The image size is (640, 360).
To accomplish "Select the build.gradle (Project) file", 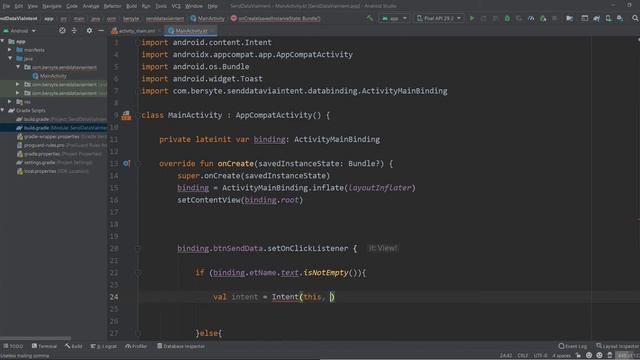I will 61,119.
